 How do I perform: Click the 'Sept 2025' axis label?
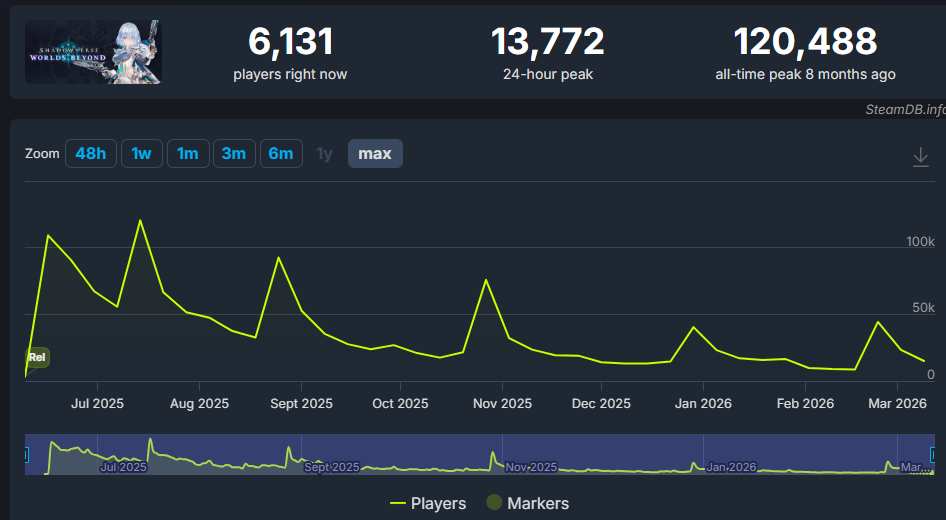pyautogui.click(x=301, y=404)
